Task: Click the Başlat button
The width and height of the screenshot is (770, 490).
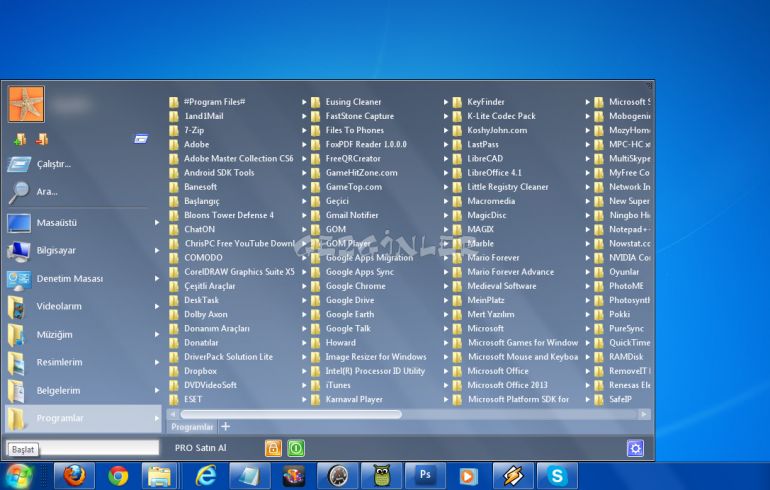Action: [23, 449]
